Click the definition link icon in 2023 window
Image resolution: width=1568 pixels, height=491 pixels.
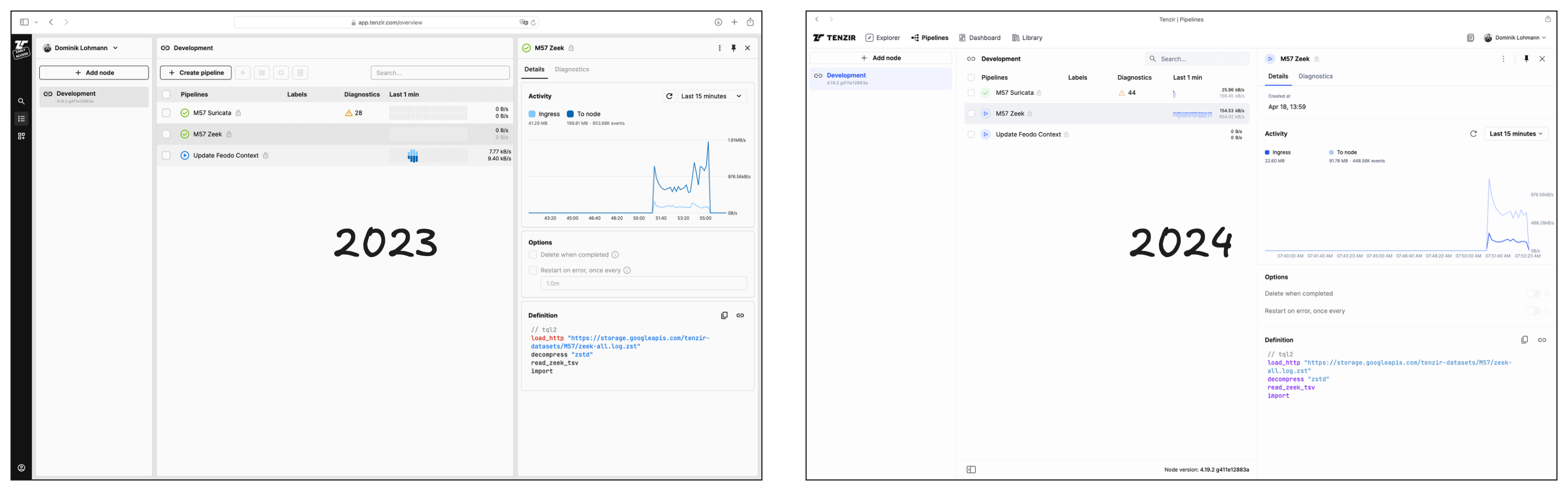coord(740,315)
